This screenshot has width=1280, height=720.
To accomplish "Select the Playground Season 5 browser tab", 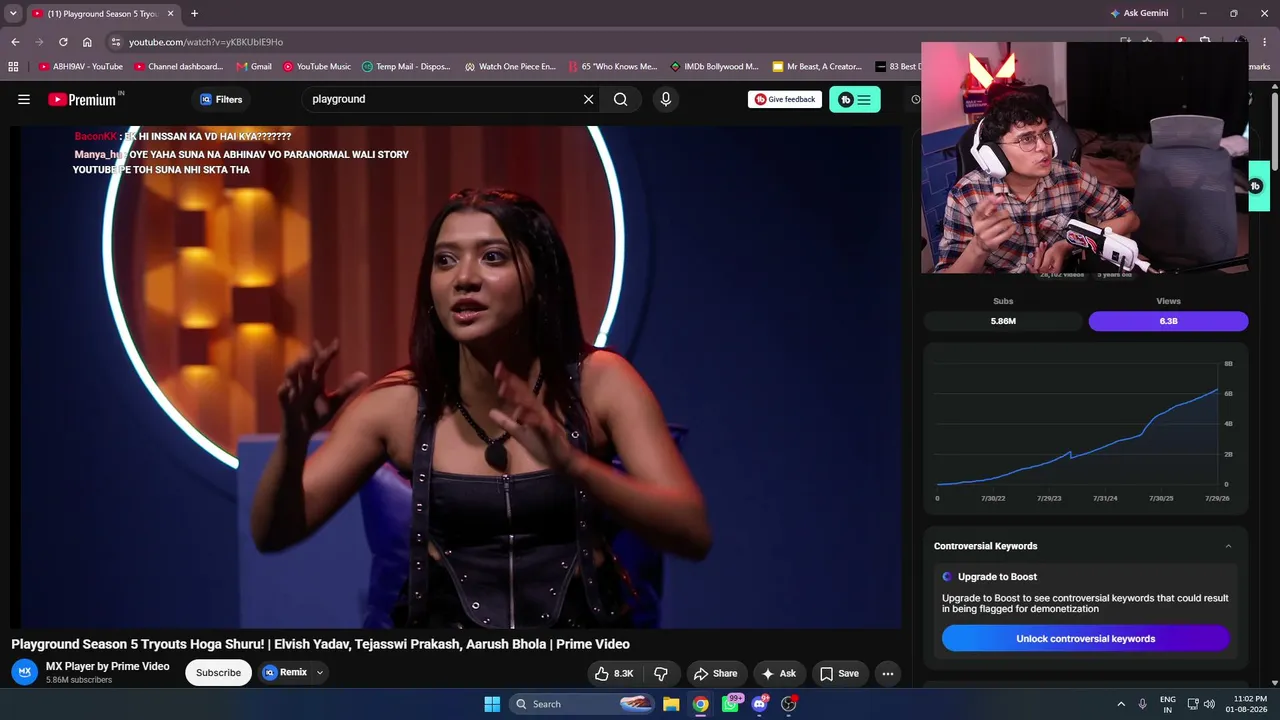I will click(102, 14).
